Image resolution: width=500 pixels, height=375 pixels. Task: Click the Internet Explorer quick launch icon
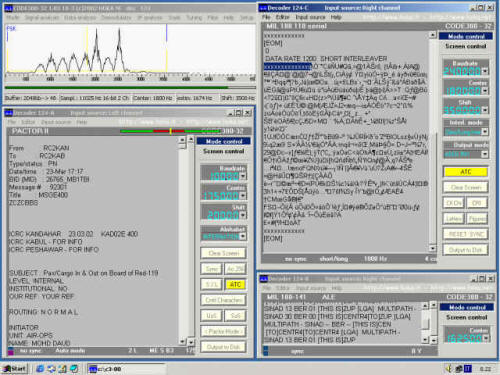tap(40, 369)
